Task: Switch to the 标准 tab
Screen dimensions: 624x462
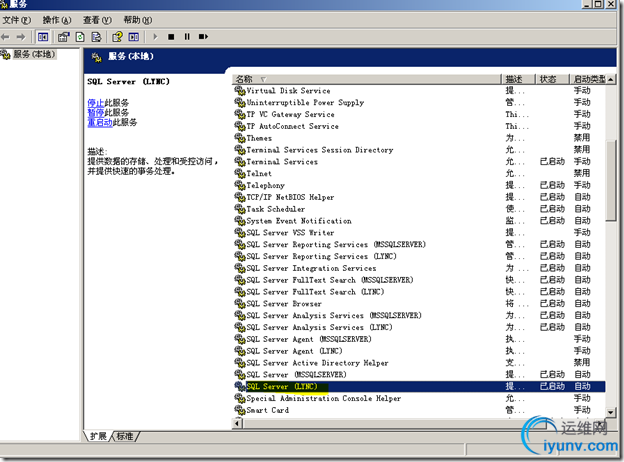Action: tap(125, 436)
